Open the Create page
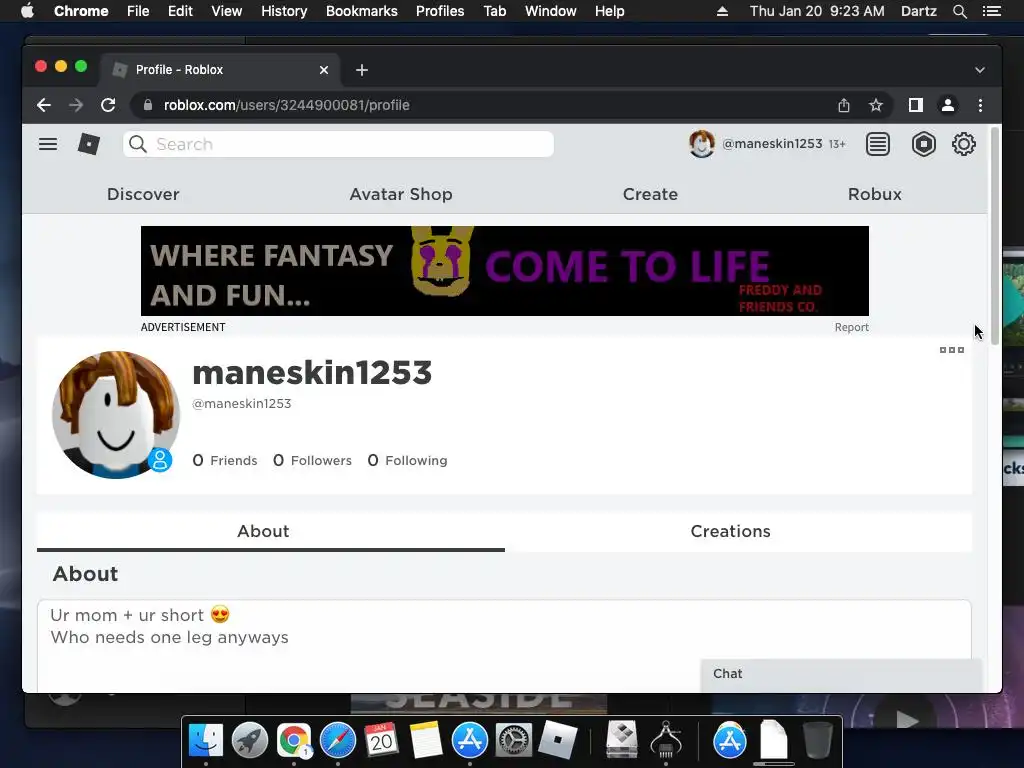The image size is (1024, 768). 650,194
